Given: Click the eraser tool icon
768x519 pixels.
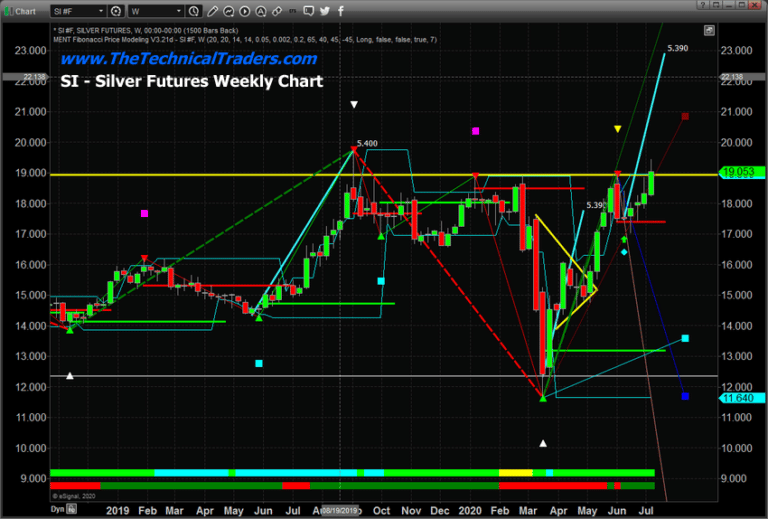Looking at the screenshot, I should [x=277, y=11].
